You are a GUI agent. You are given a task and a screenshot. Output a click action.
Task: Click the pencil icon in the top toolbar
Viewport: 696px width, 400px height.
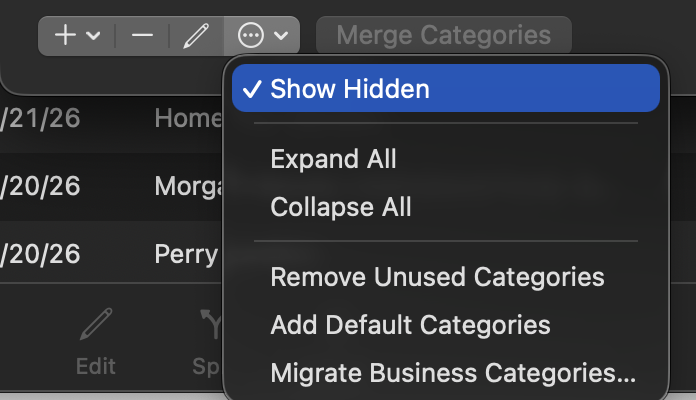click(x=196, y=36)
